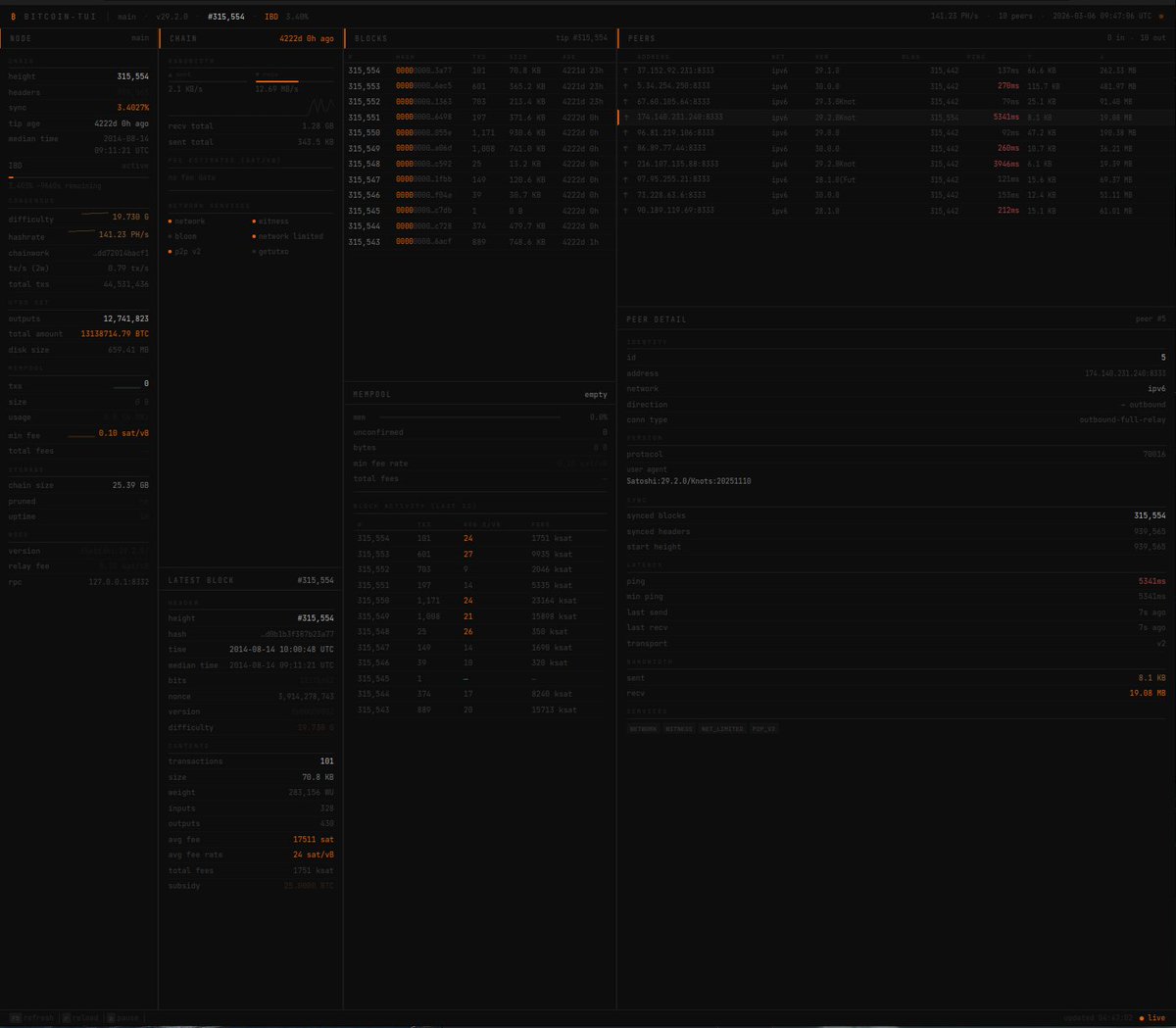Click the mempool mem usage bar
Image resolution: width=1176 pixels, height=1028 pixels.
(x=468, y=417)
